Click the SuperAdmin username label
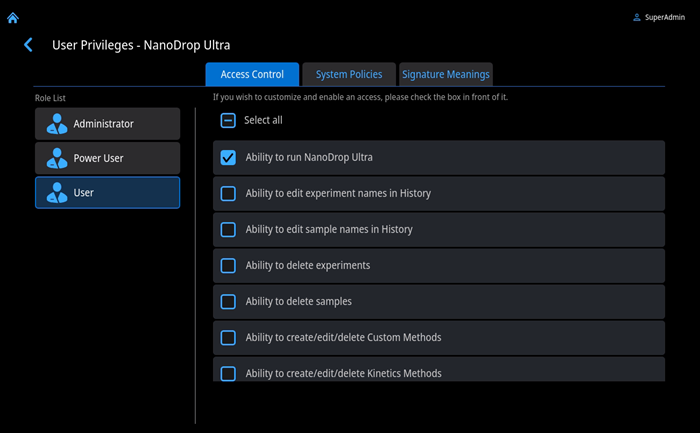This screenshot has height=433, width=700. click(x=667, y=18)
